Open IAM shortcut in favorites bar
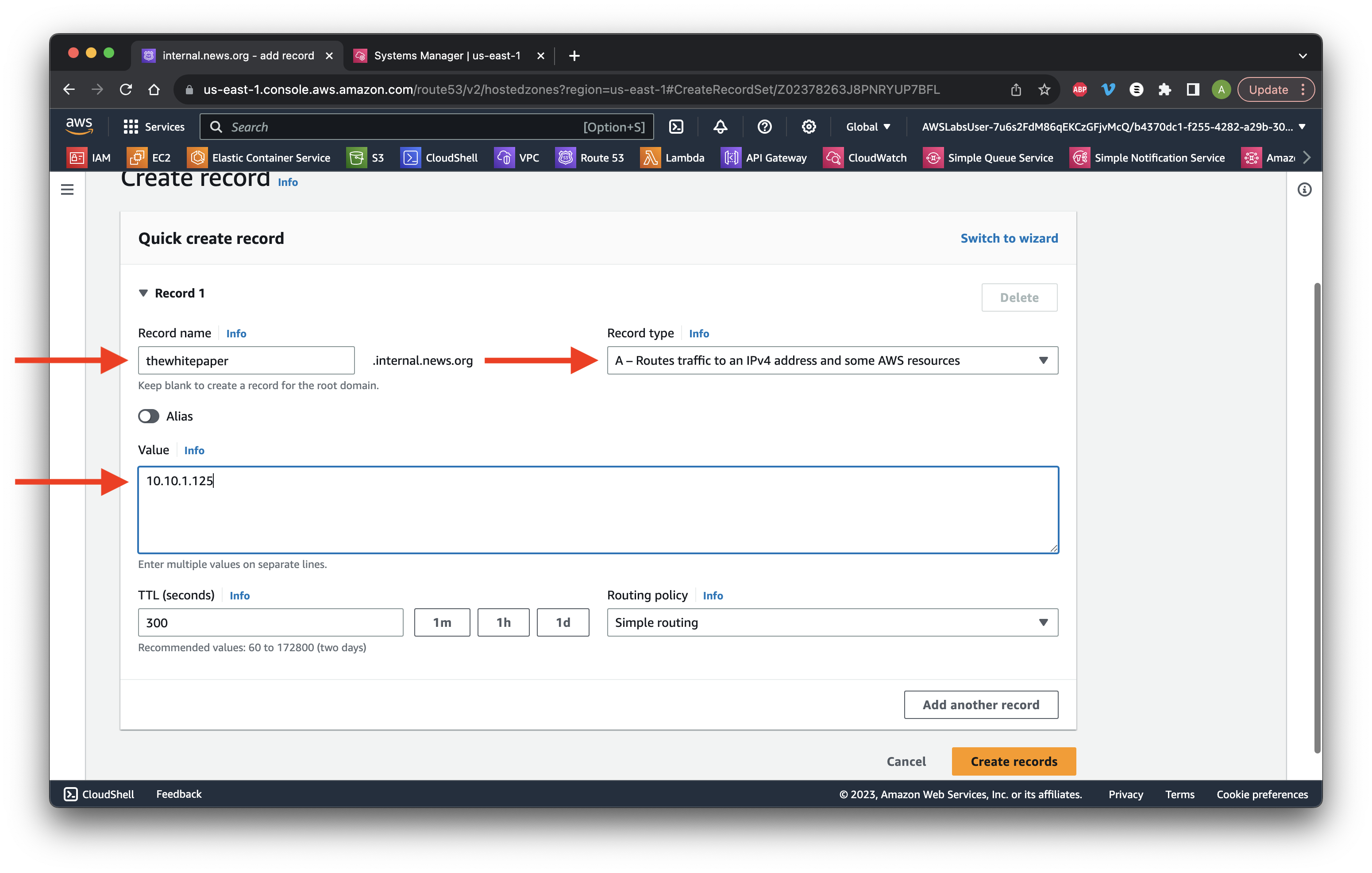The width and height of the screenshot is (1372, 873). coord(89,158)
